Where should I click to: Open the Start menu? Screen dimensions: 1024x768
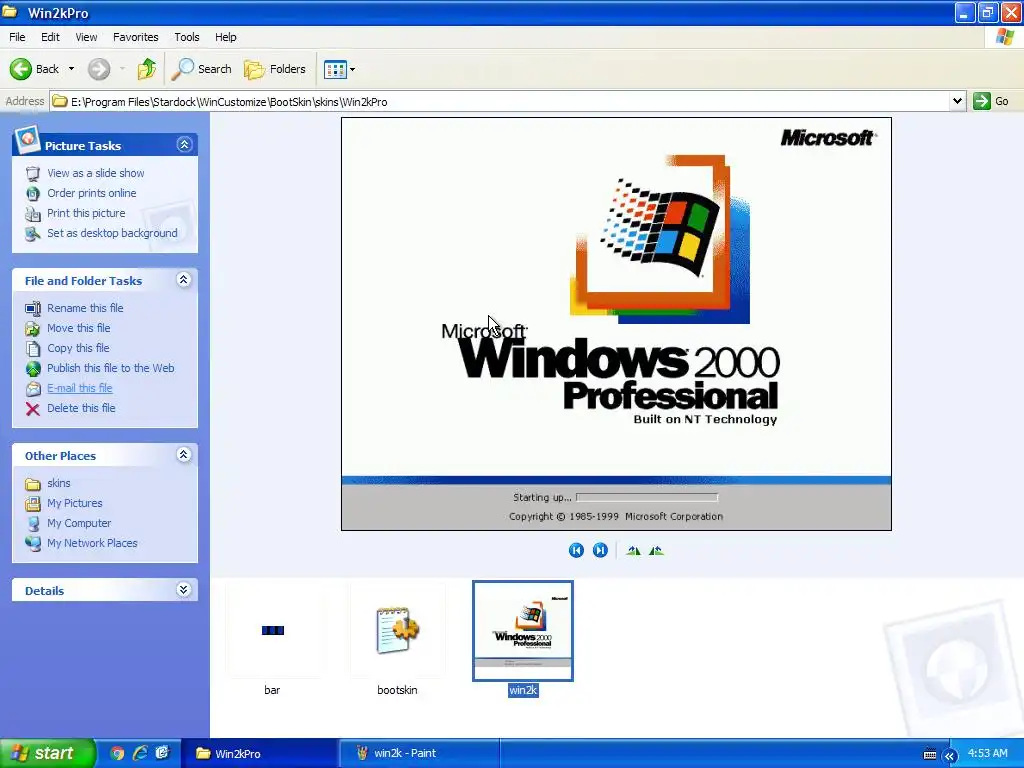48,754
